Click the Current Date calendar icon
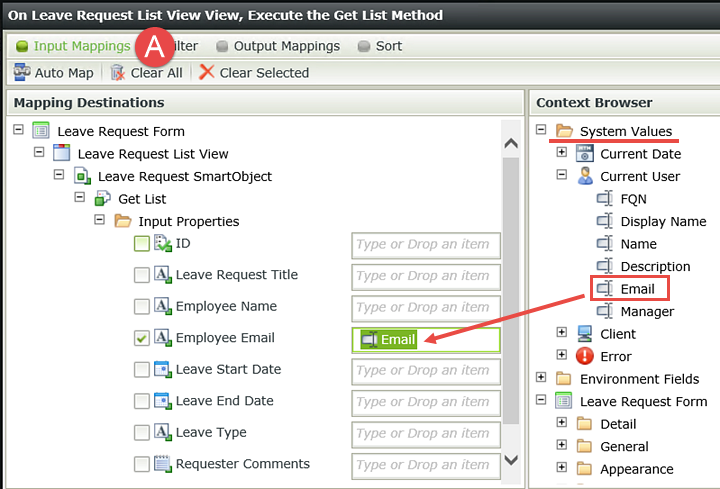720x489 pixels. coord(585,153)
